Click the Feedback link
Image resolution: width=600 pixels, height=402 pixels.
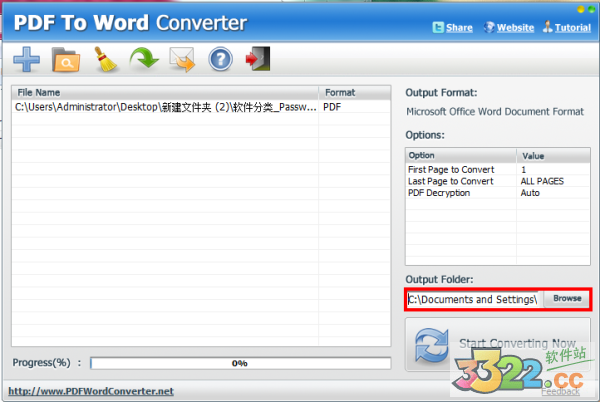tap(561, 392)
